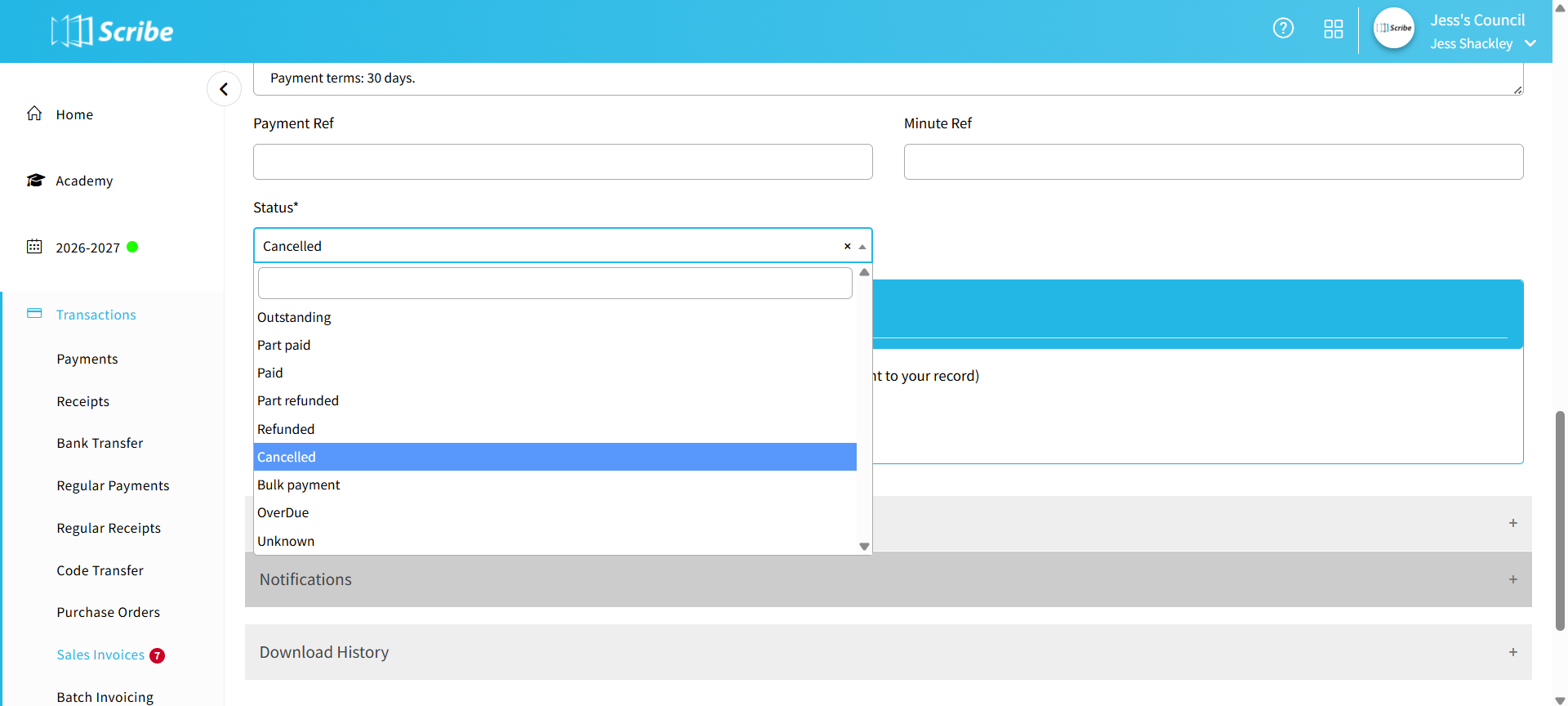Open the Jess Shackley account dropdown
The image size is (1568, 706).
tap(1530, 43)
